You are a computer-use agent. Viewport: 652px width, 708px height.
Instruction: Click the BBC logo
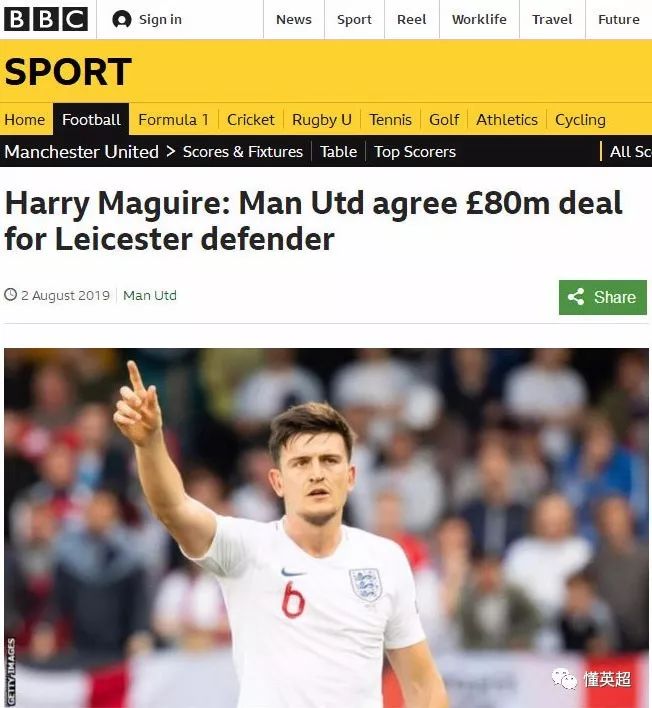click(x=46, y=19)
